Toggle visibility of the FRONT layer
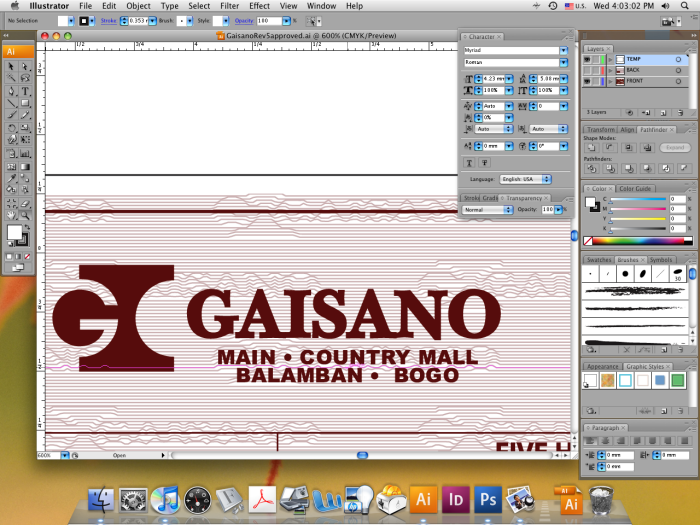This screenshot has height=525, width=700. (x=588, y=82)
